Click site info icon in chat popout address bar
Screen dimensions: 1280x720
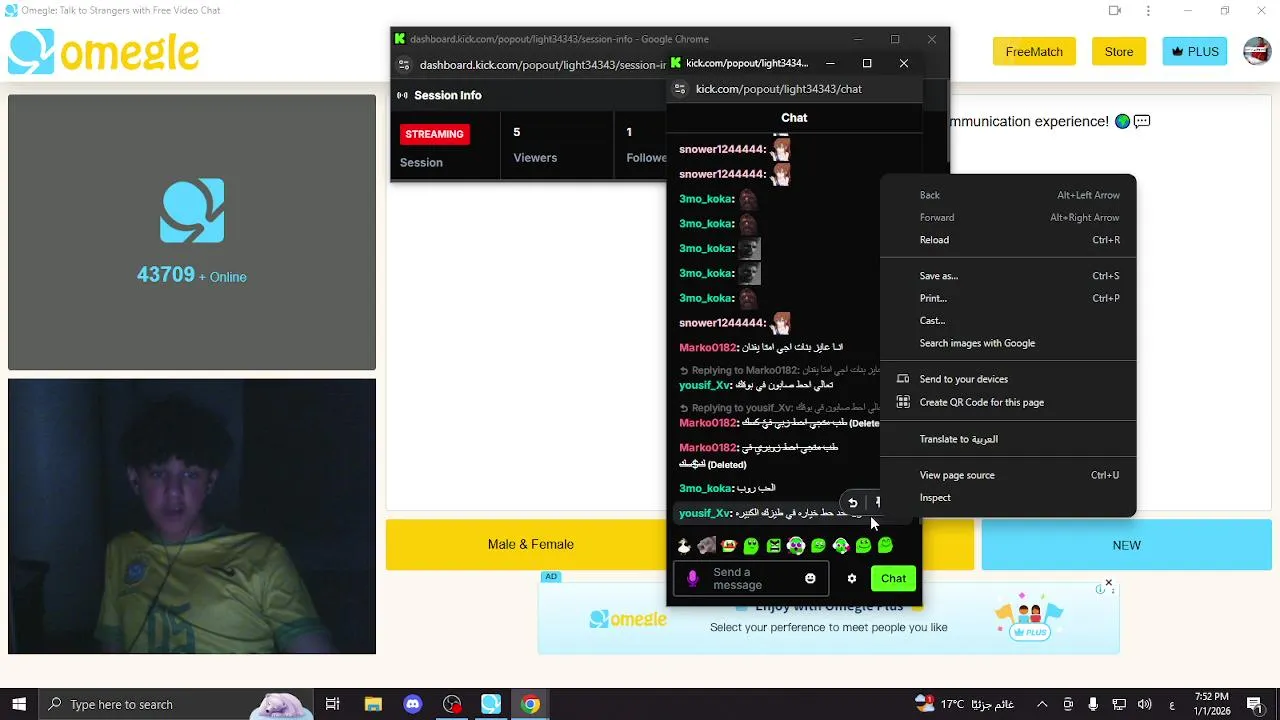680,89
